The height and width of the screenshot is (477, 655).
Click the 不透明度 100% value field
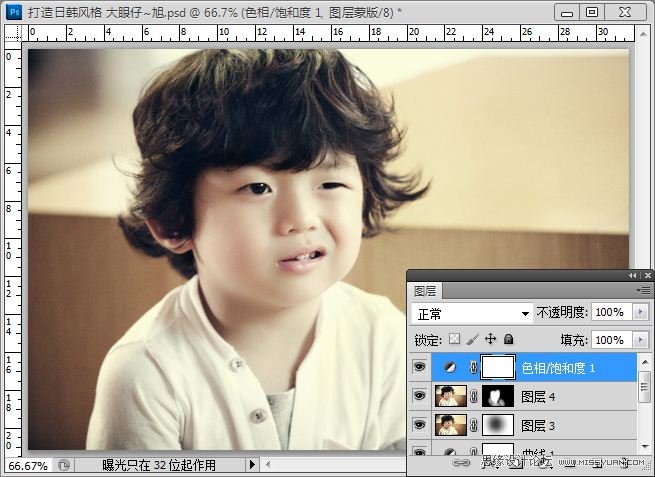click(x=612, y=312)
